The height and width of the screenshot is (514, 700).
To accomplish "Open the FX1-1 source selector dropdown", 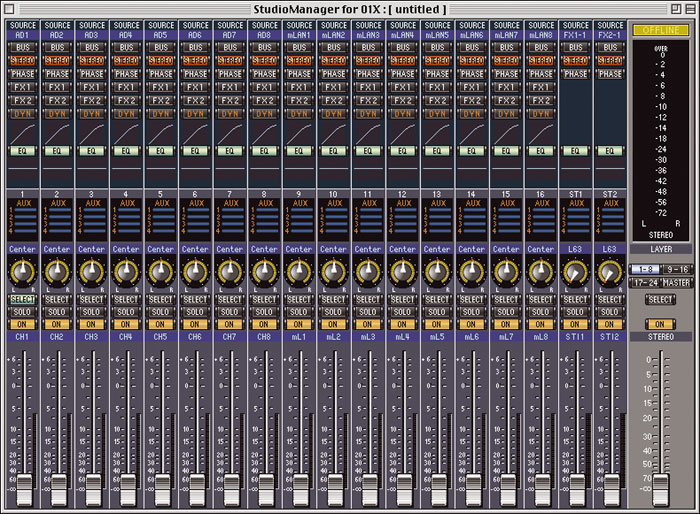I will coord(575,34).
